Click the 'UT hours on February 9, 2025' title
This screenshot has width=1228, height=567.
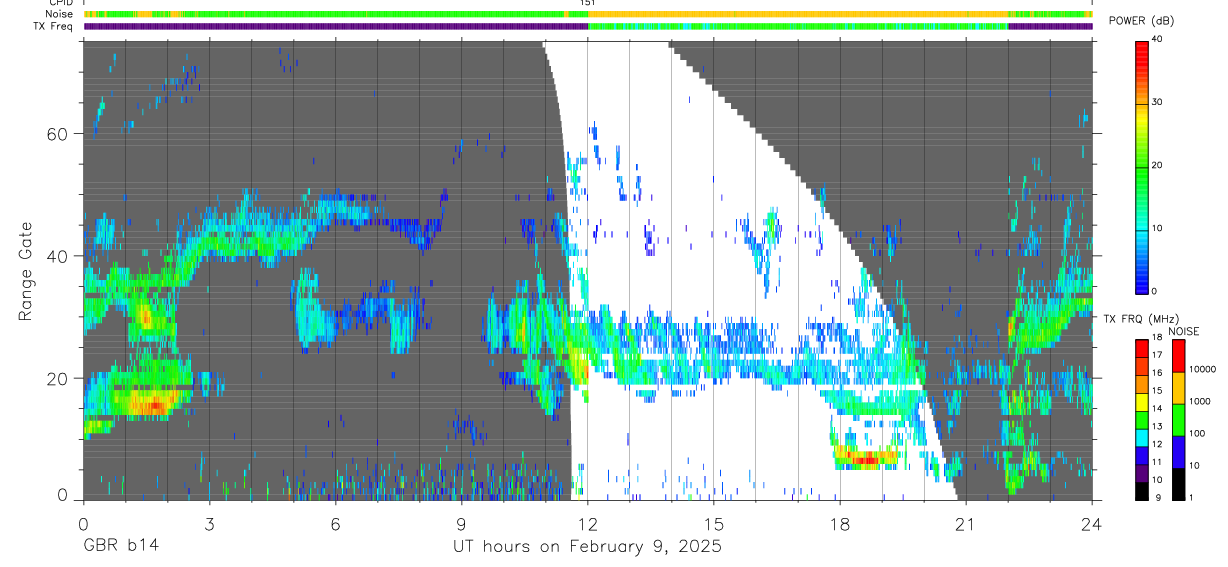click(587, 547)
